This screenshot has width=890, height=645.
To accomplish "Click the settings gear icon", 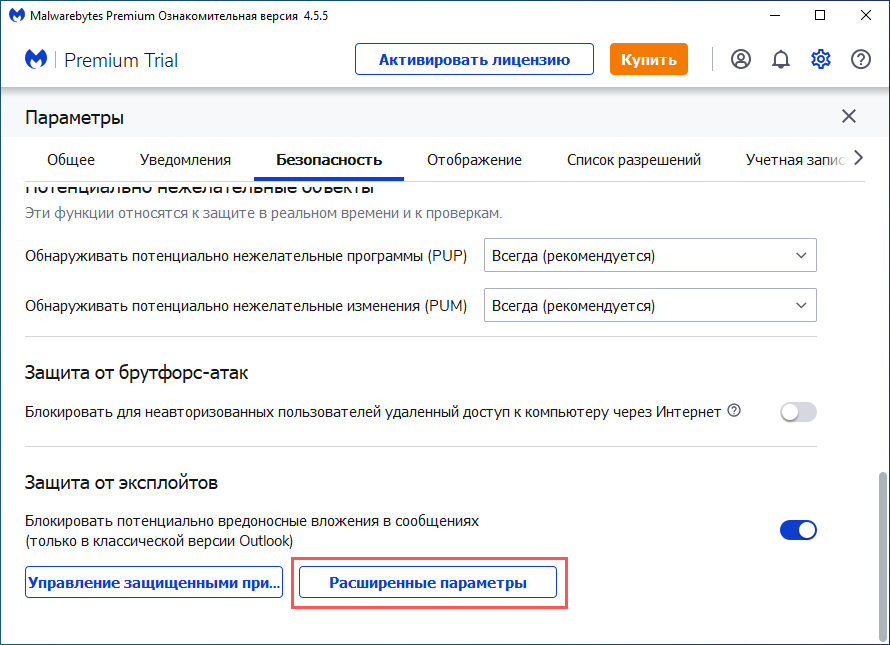I will click(821, 59).
